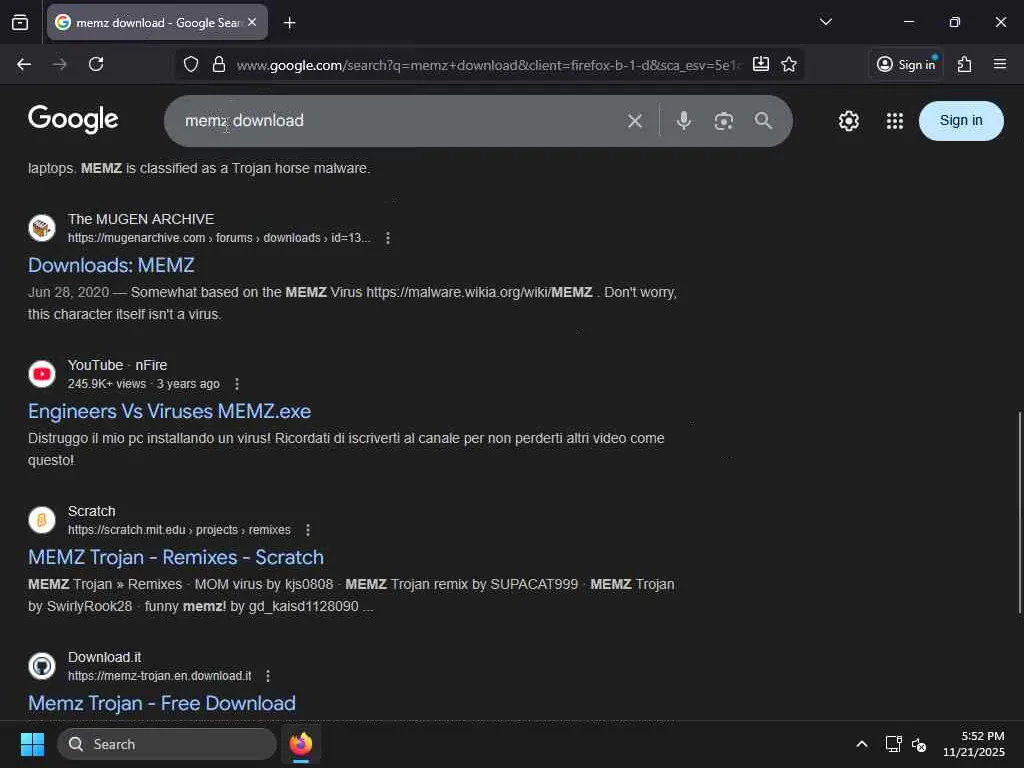The height and width of the screenshot is (768, 1024).
Task: Click the Download.it site favicon
Action: [x=42, y=666]
